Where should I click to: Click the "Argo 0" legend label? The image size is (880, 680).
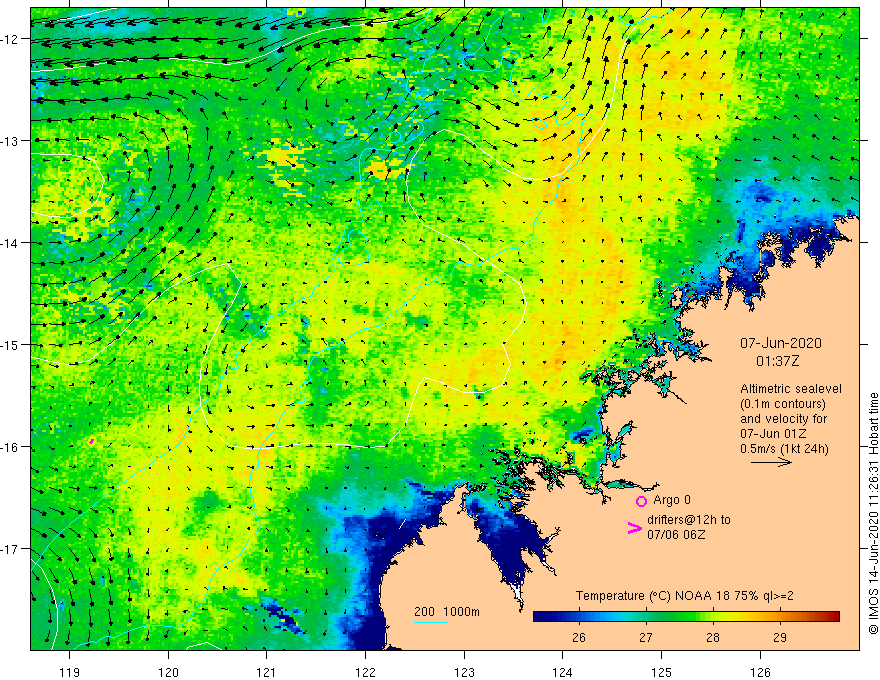pyautogui.click(x=672, y=500)
